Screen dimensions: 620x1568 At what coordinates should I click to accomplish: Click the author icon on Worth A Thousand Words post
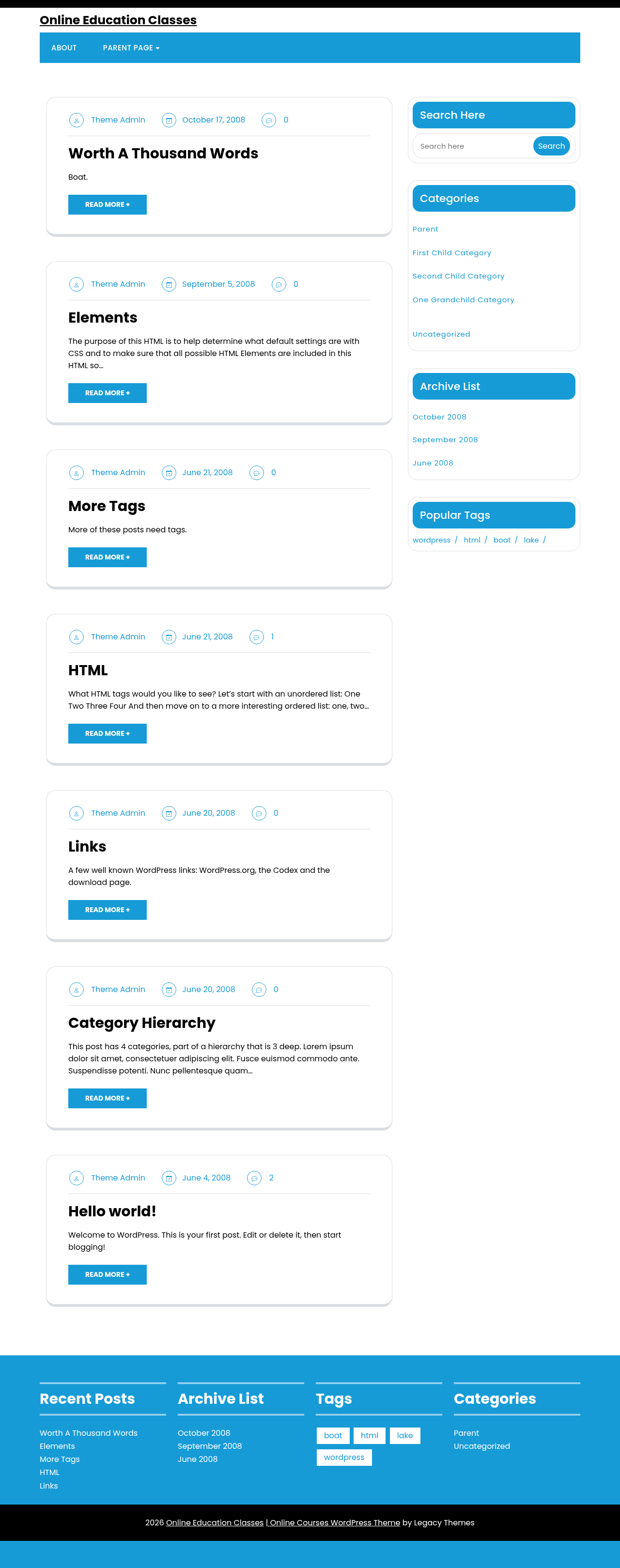pos(76,121)
